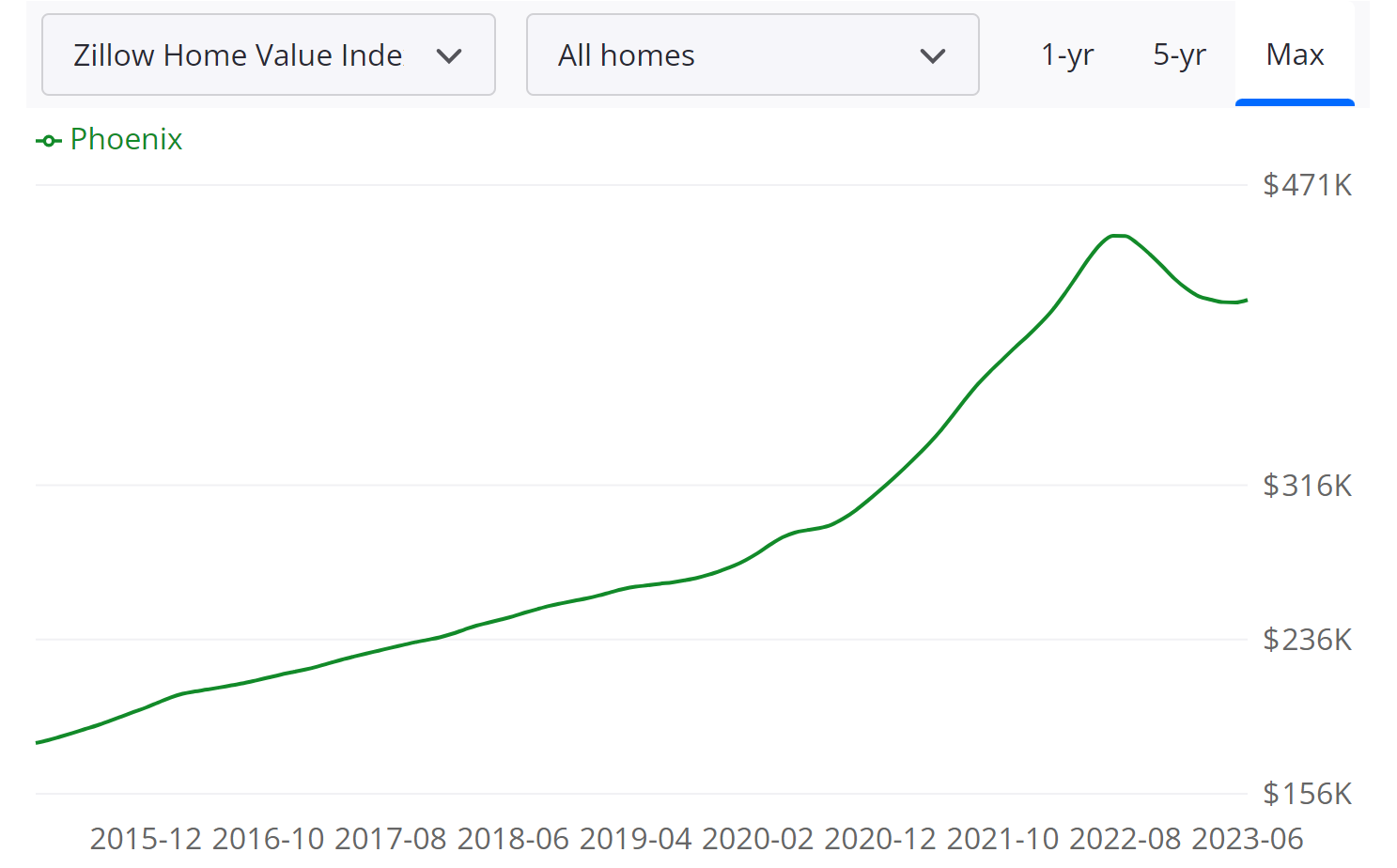Click the 2023-06 date label
Viewport: 1397px width, 868px height.
(x=1250, y=839)
